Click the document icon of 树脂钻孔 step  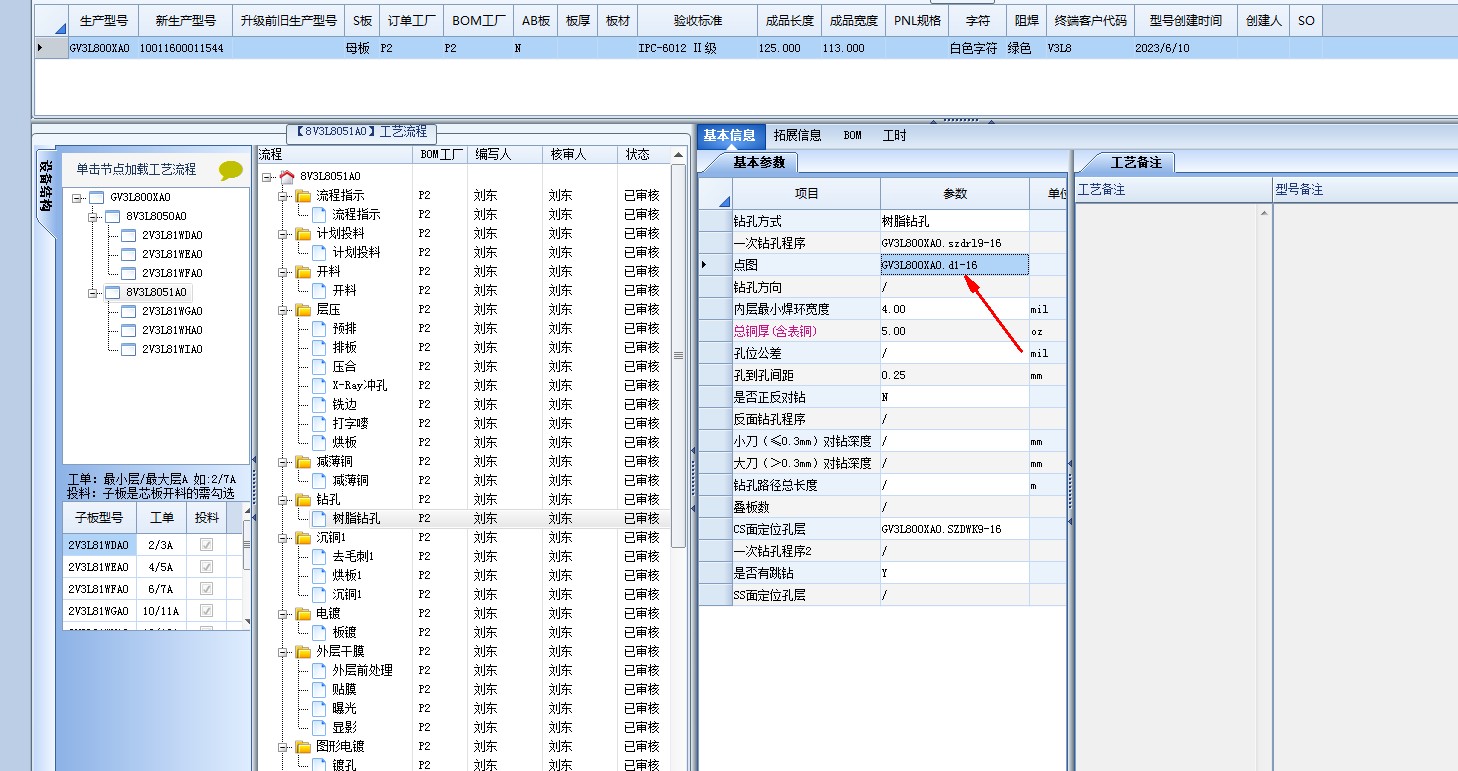click(x=320, y=519)
